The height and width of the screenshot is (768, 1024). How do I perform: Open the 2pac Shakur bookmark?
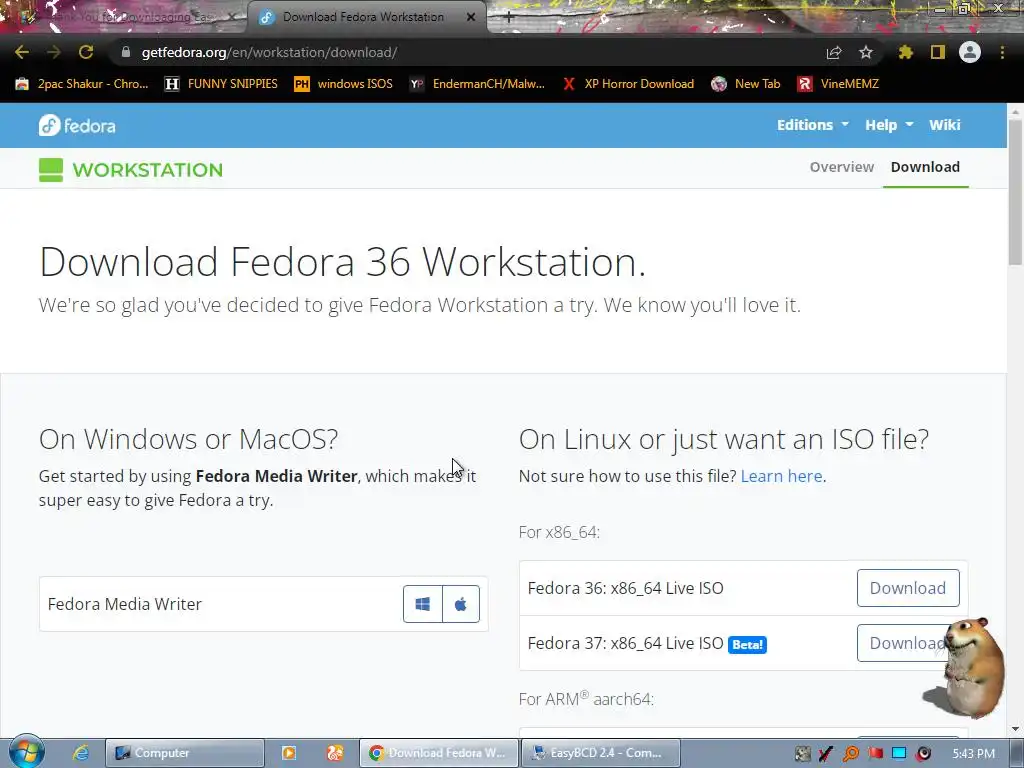tap(82, 84)
